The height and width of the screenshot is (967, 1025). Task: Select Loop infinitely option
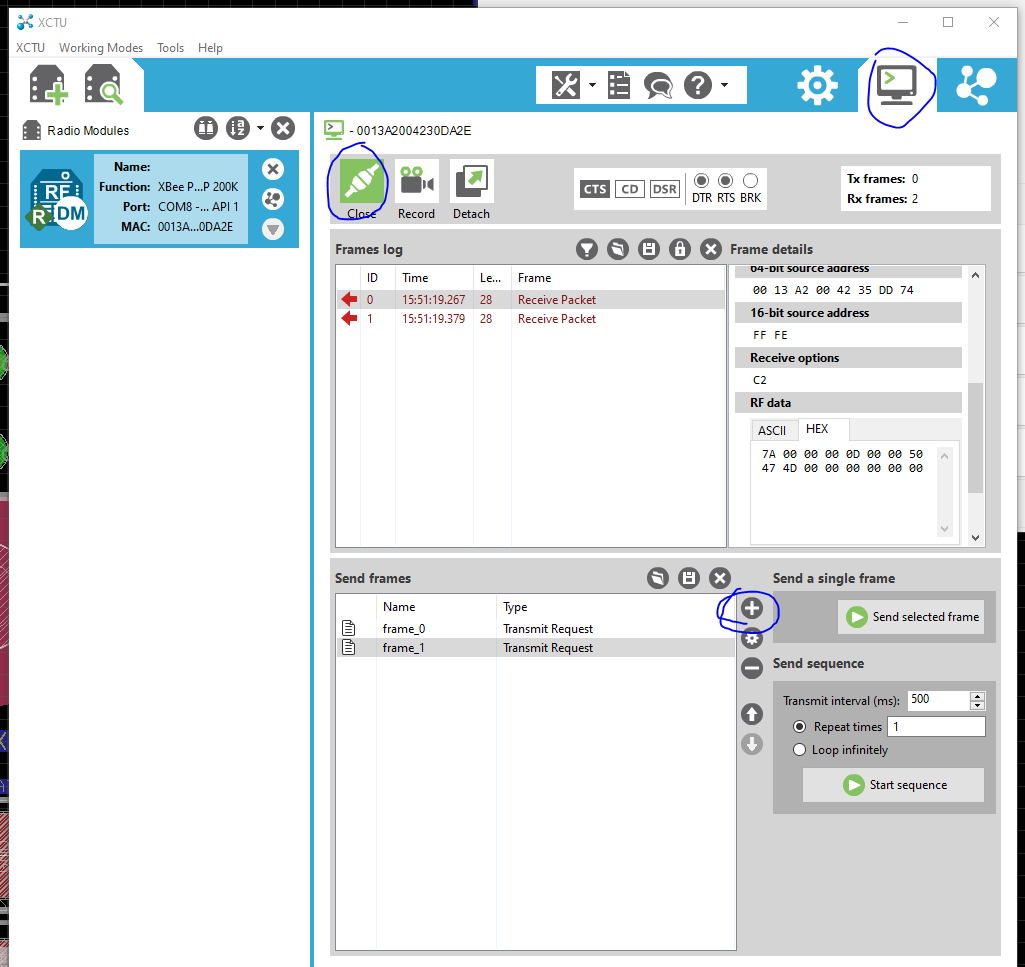pyautogui.click(x=800, y=750)
